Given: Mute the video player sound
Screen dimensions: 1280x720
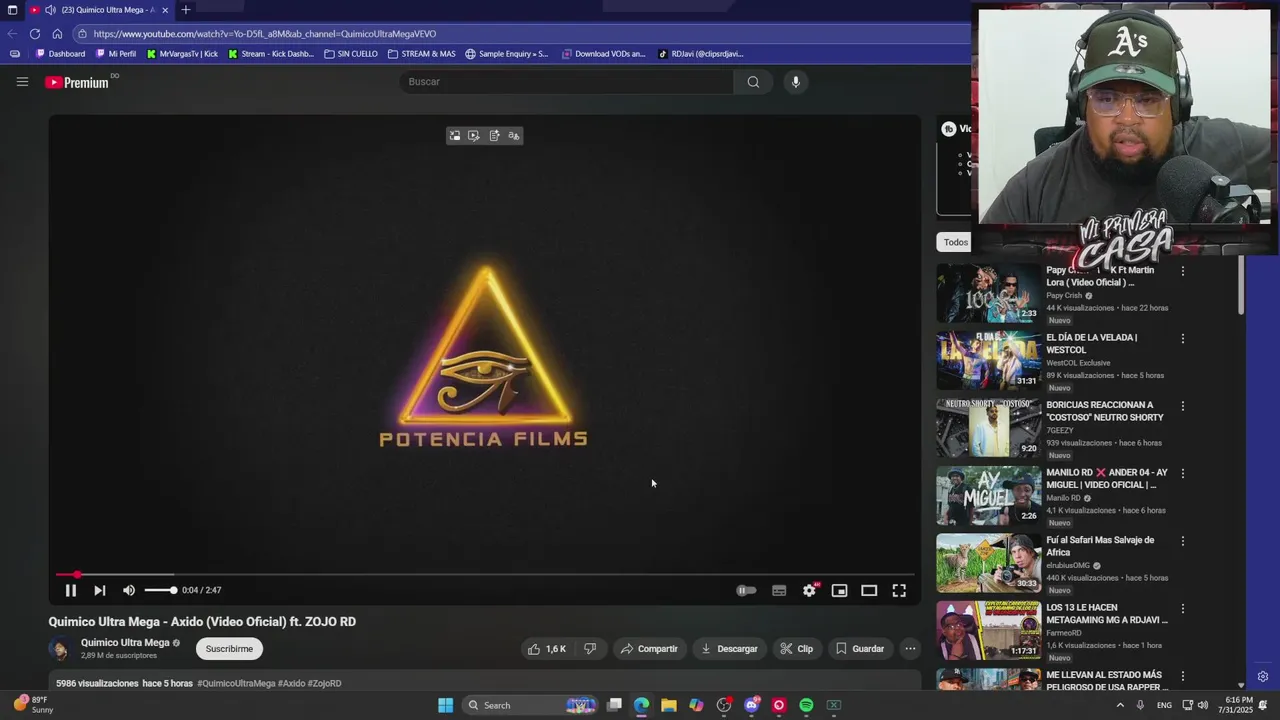Looking at the screenshot, I should click(x=129, y=591).
